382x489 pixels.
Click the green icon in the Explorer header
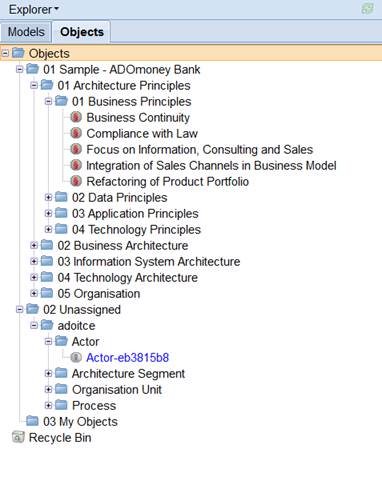pyautogui.click(x=367, y=9)
